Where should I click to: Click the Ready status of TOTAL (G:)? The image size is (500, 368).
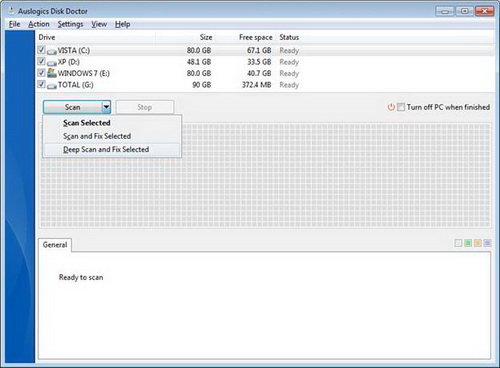coord(289,85)
